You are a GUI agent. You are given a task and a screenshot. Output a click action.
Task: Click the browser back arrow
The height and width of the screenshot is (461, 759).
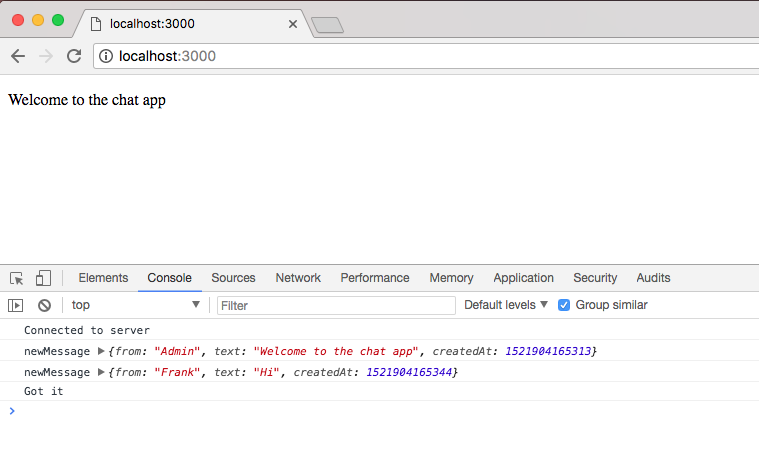(18, 56)
